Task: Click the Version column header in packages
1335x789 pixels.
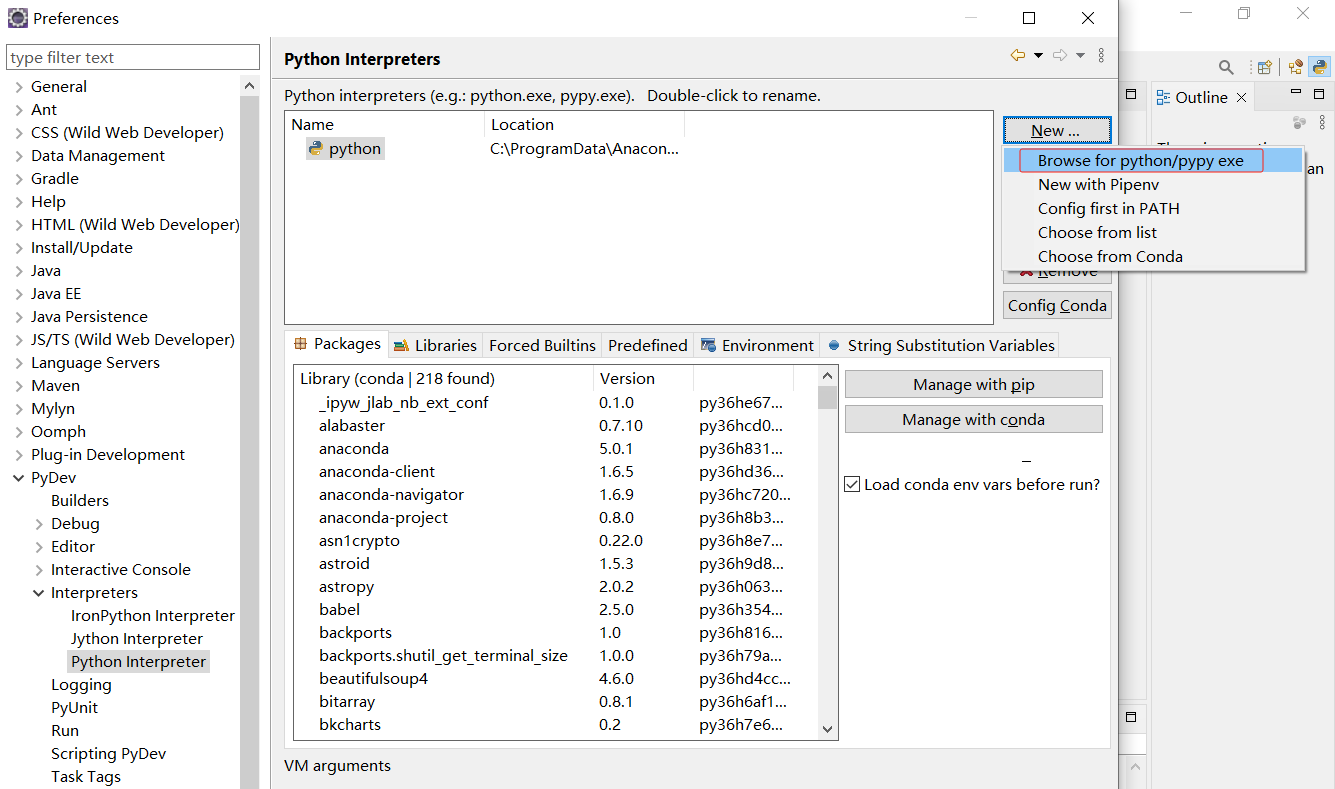Action: tap(643, 379)
